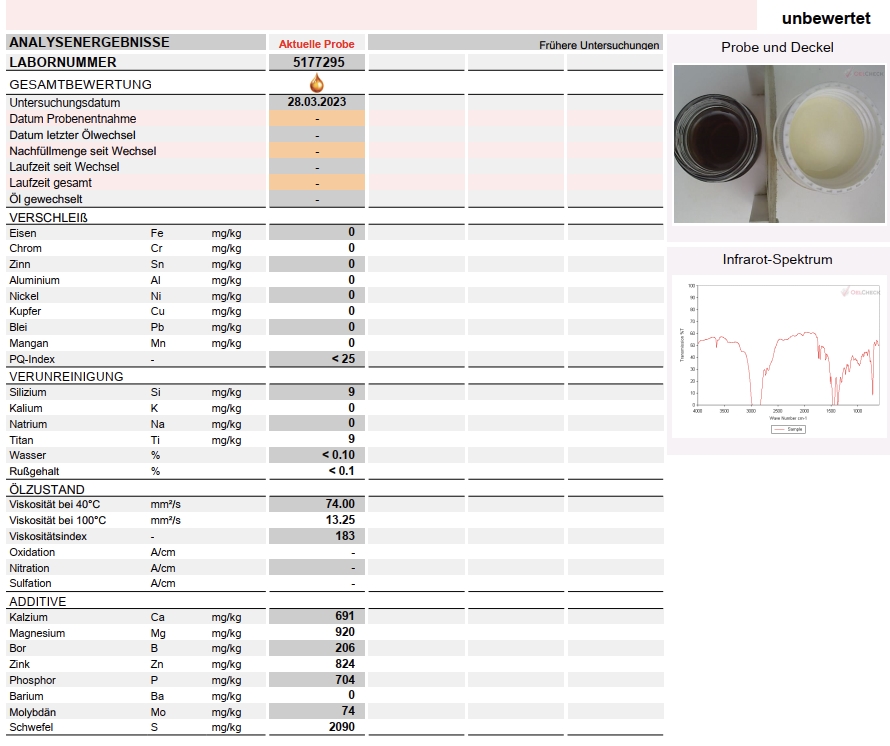The image size is (890, 746).
Task: Select the VERUNREINIGUNG section heading
Action: point(66,376)
